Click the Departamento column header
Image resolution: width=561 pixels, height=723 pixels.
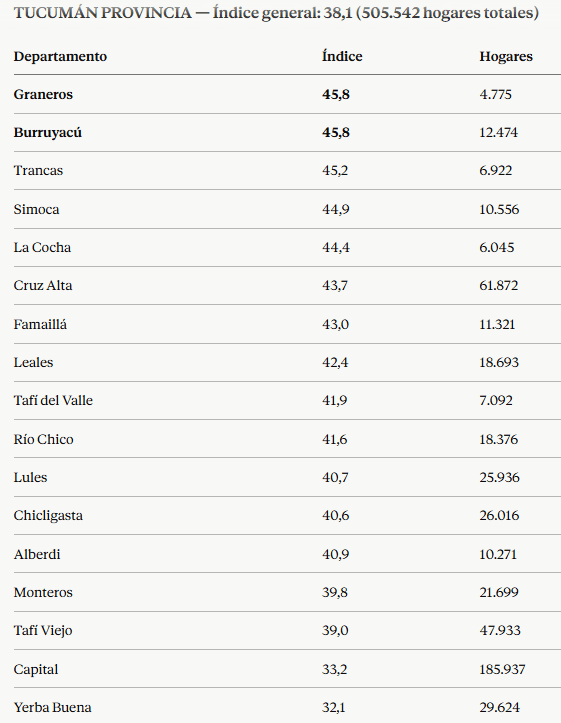coord(60,56)
